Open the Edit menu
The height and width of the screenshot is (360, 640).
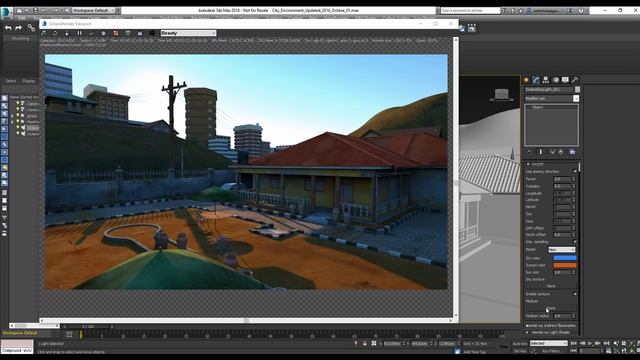[x=22, y=18]
